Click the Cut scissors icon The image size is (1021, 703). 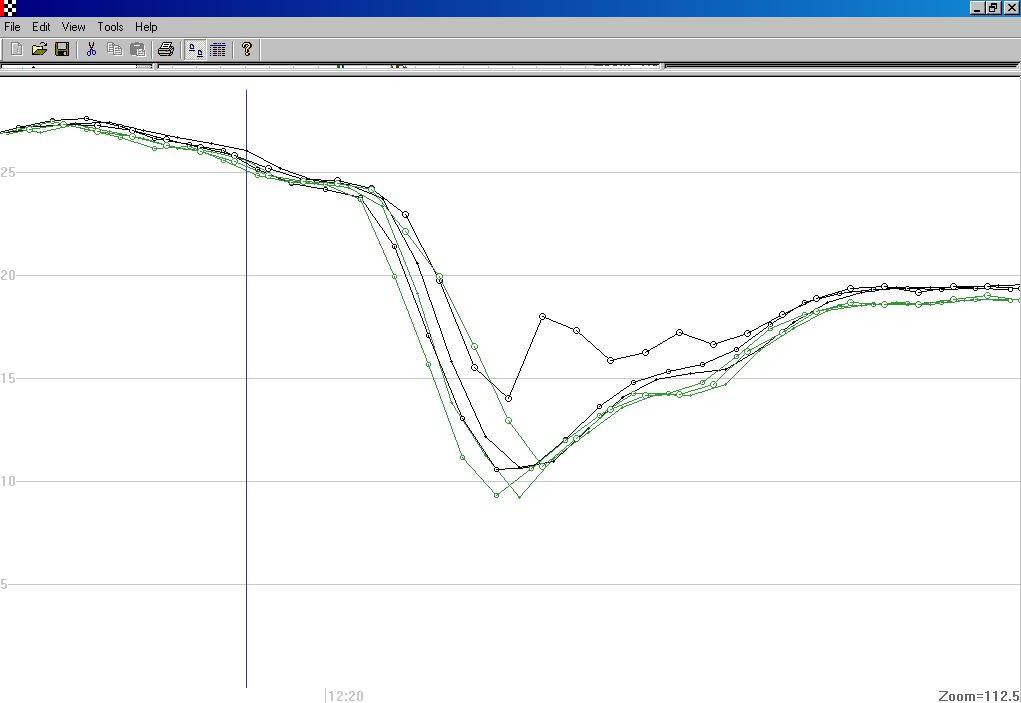(x=91, y=49)
